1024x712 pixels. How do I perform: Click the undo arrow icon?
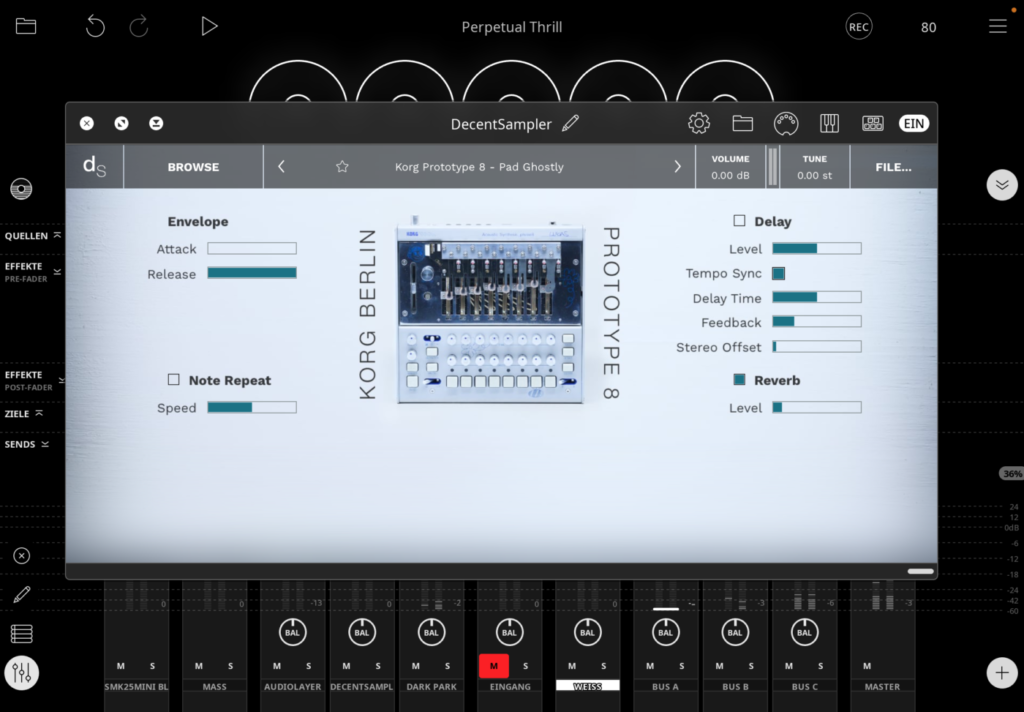[x=95, y=27]
